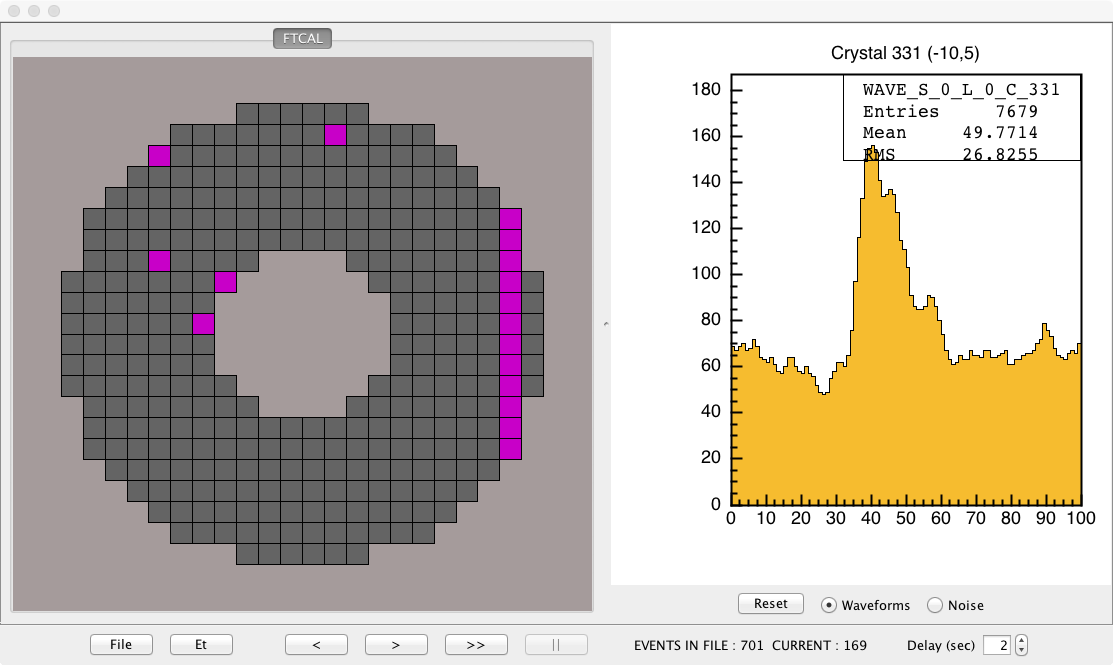Select the Noise radio button
The width and height of the screenshot is (1113, 665).
[x=935, y=605]
